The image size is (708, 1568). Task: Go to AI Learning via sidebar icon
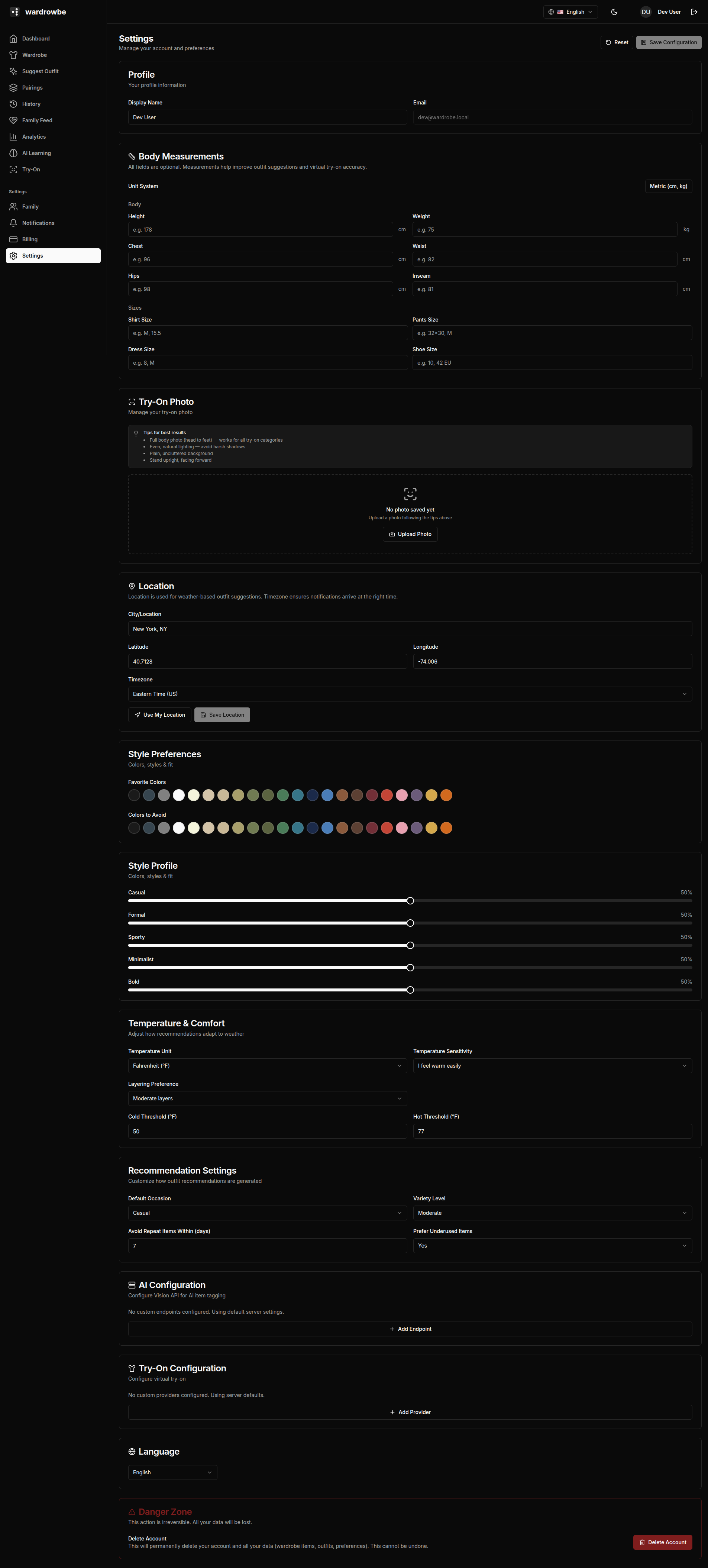point(36,153)
